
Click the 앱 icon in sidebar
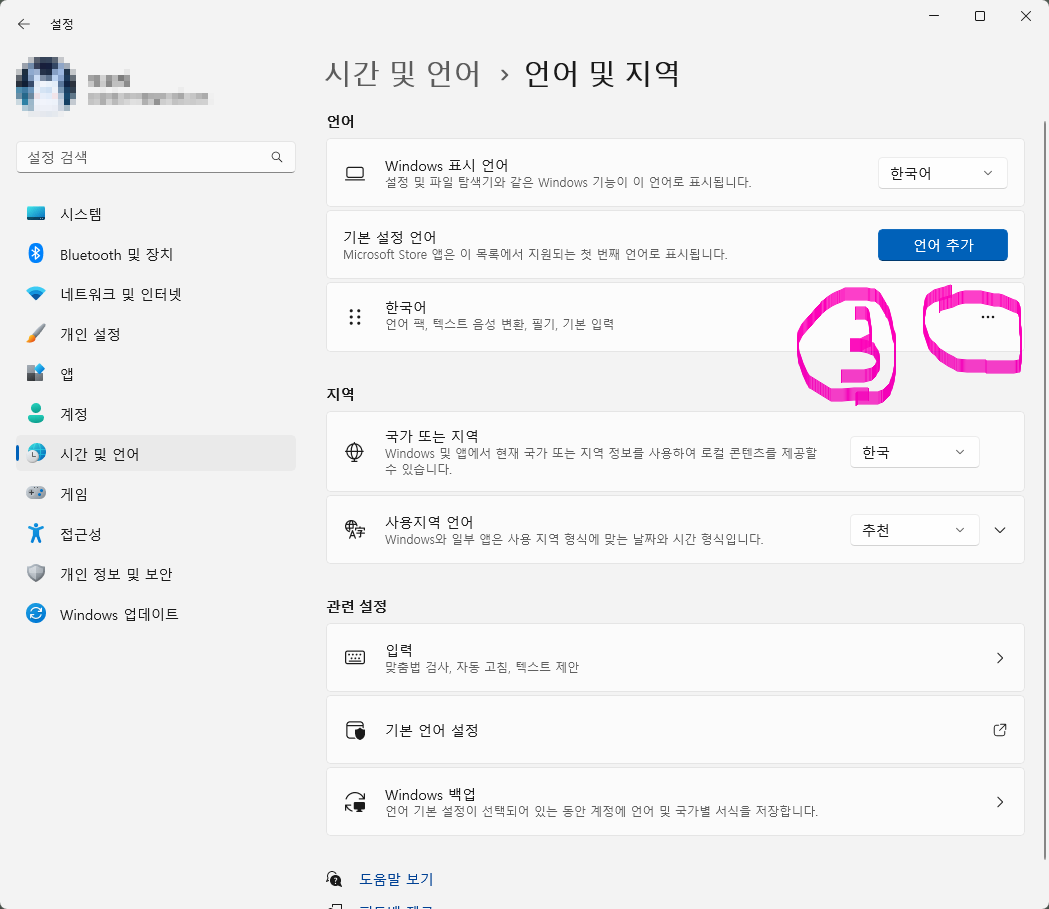35,373
